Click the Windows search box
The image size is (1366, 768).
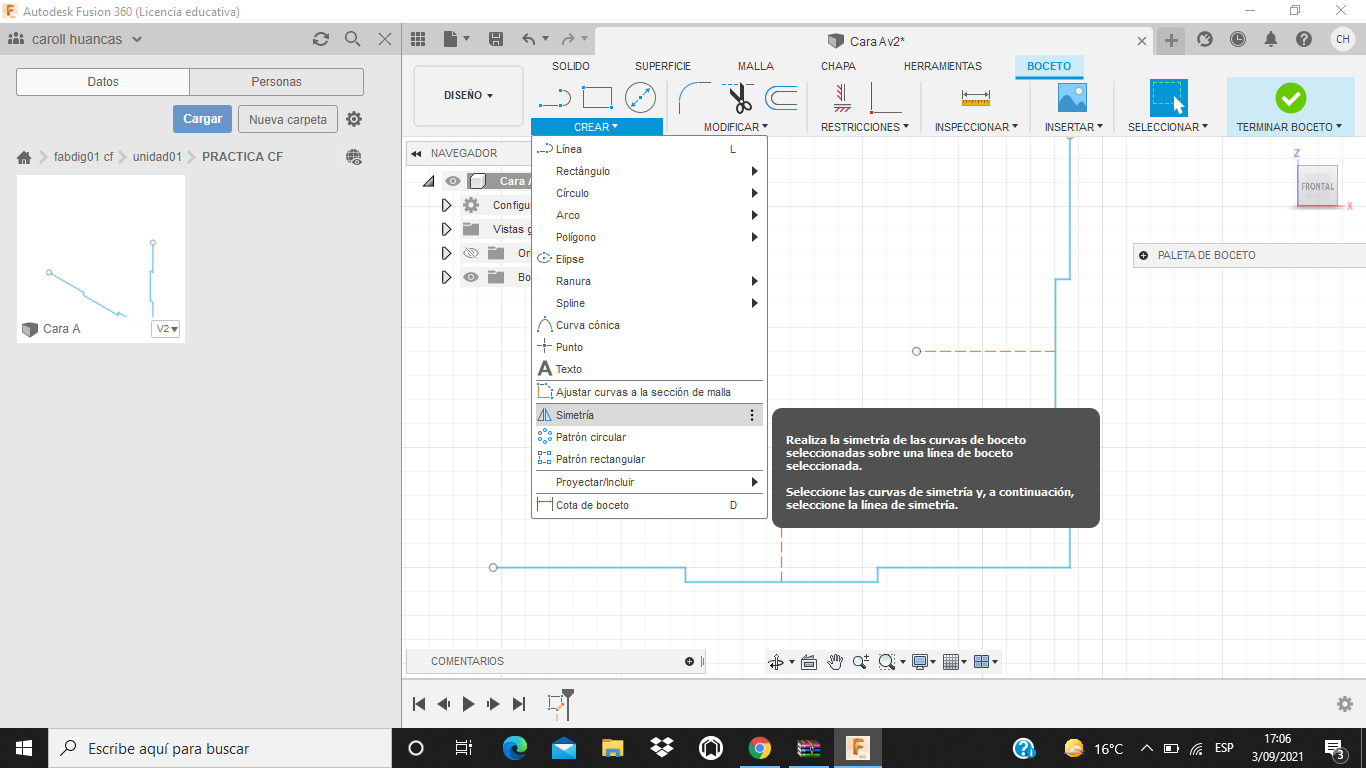click(x=220, y=748)
